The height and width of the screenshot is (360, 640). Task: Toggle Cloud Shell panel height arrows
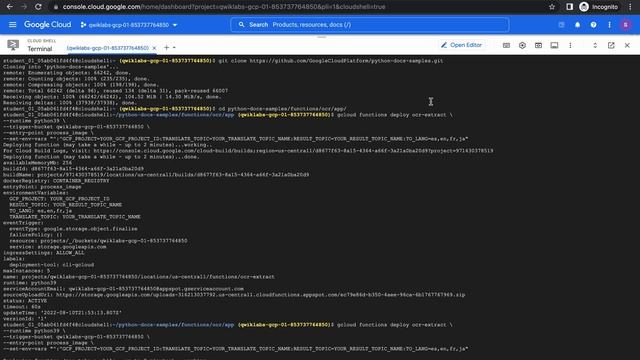tap(595, 45)
